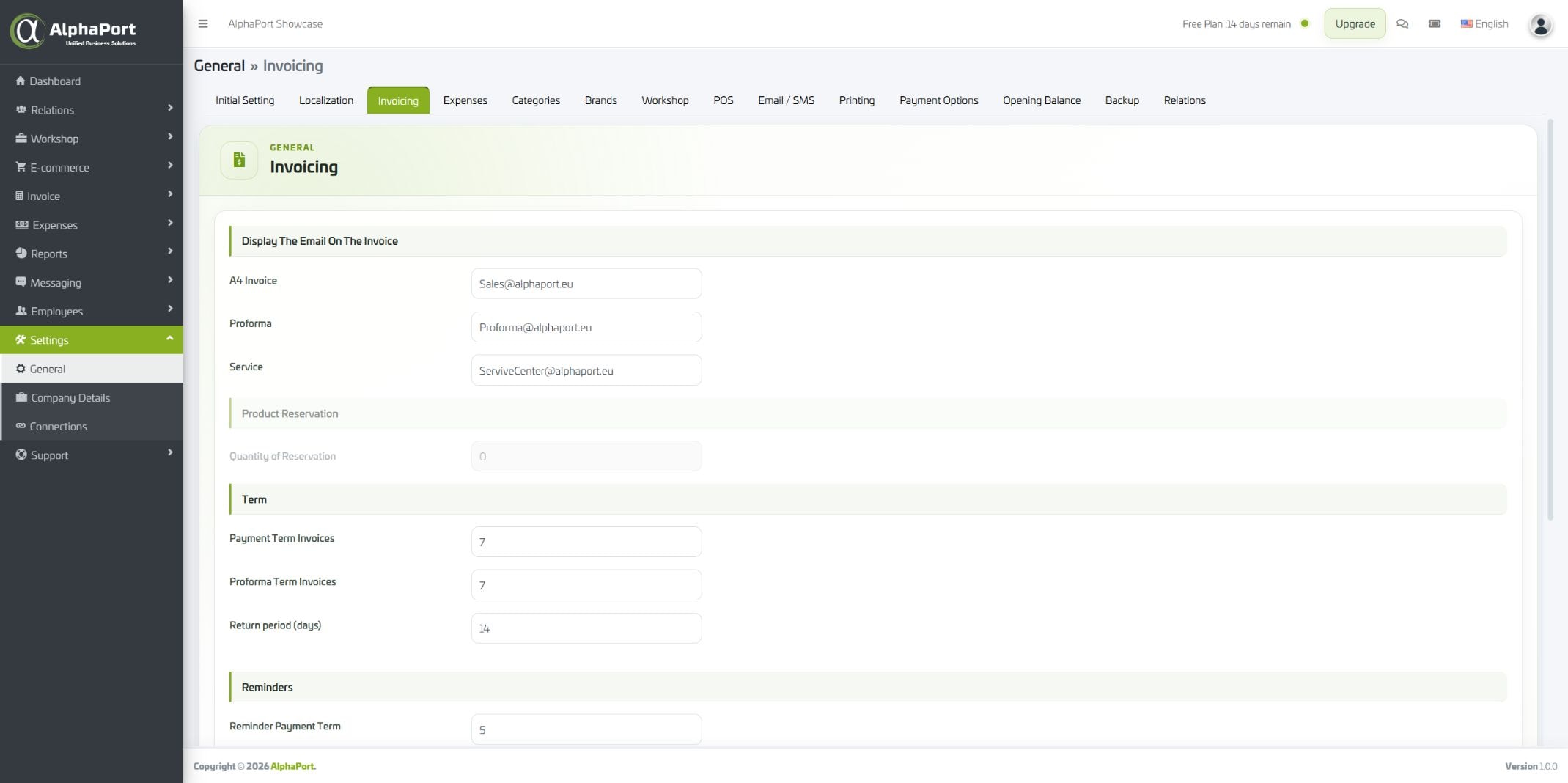1568x783 pixels.
Task: Click the General gear icon
Action: pos(21,369)
